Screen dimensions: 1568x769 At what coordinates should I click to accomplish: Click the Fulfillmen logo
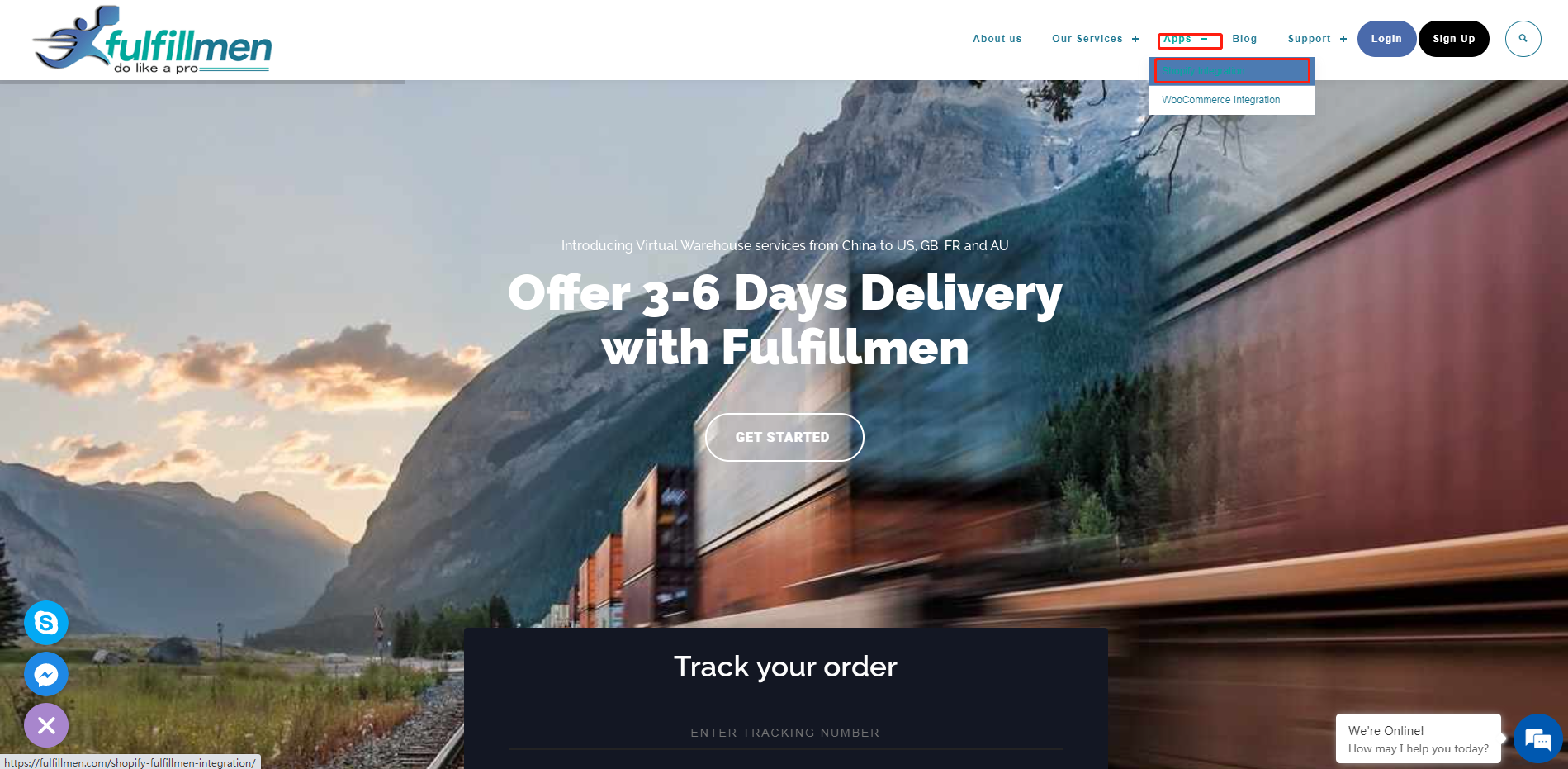click(153, 40)
